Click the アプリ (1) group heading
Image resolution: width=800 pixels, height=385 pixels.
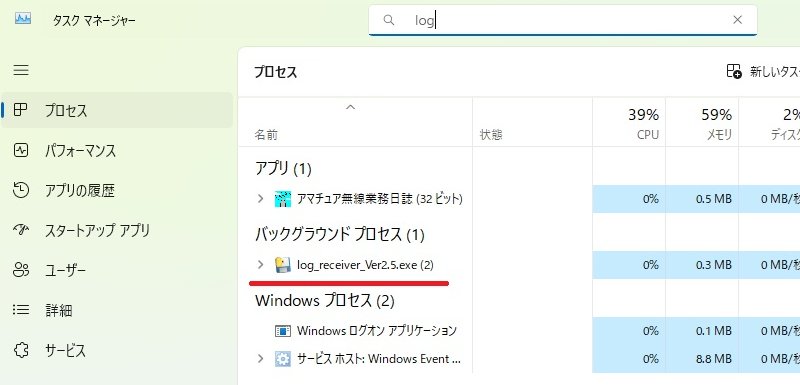point(283,168)
